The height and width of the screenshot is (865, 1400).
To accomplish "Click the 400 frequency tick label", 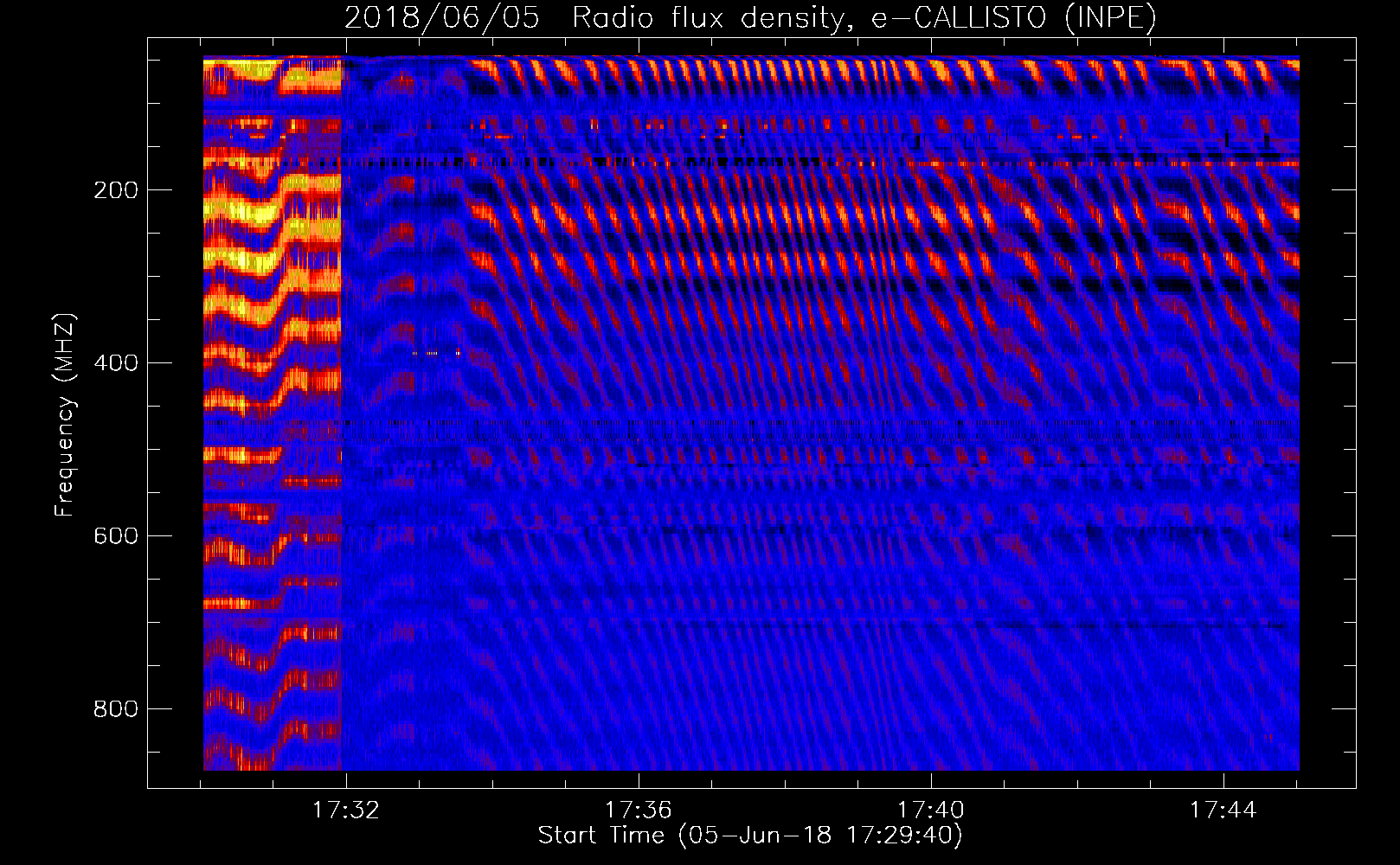I will pos(116,362).
